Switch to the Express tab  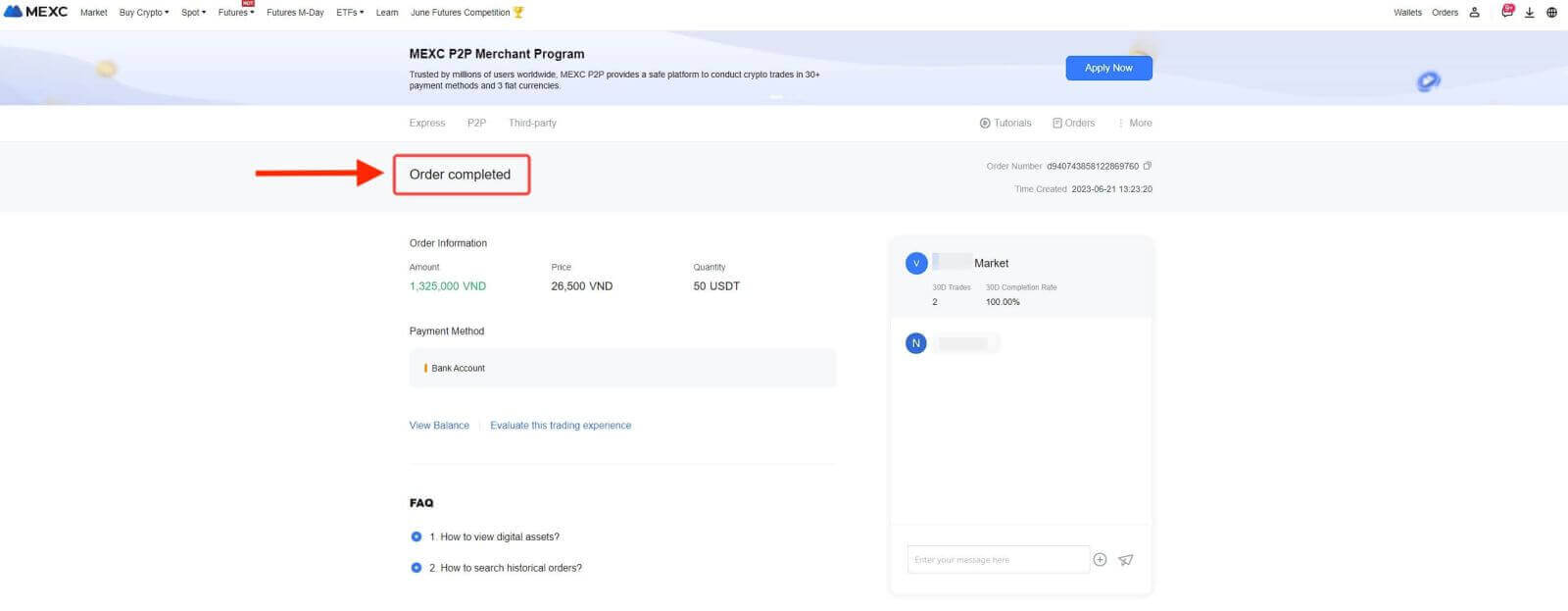[x=427, y=123]
